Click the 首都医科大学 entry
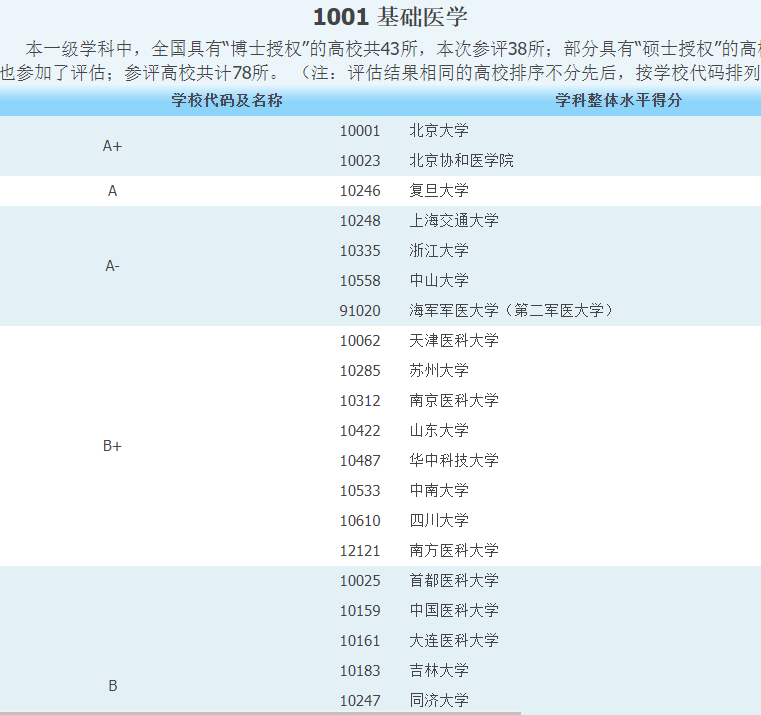Viewport: 761px width, 715px height. tap(453, 581)
